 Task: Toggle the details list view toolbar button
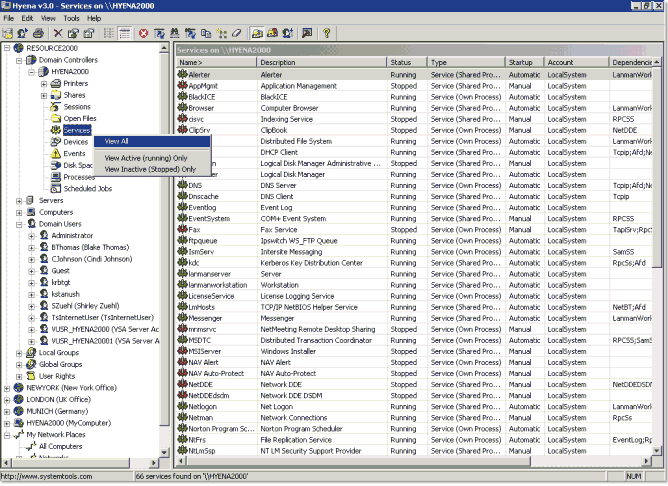pos(125,33)
